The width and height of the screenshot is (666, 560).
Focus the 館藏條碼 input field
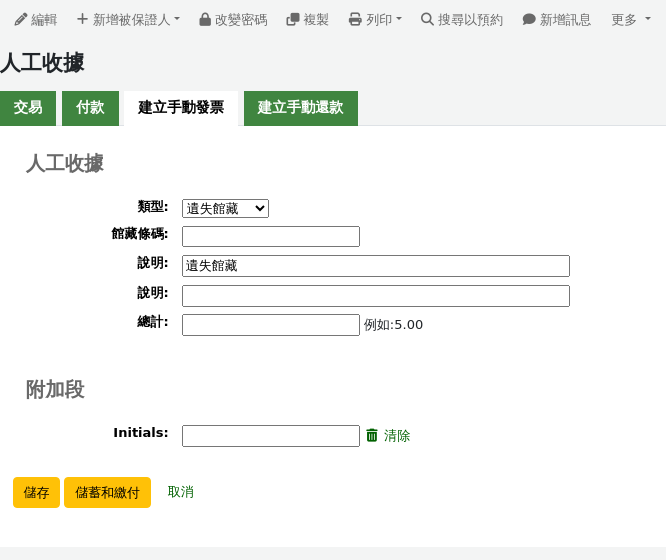click(270, 237)
